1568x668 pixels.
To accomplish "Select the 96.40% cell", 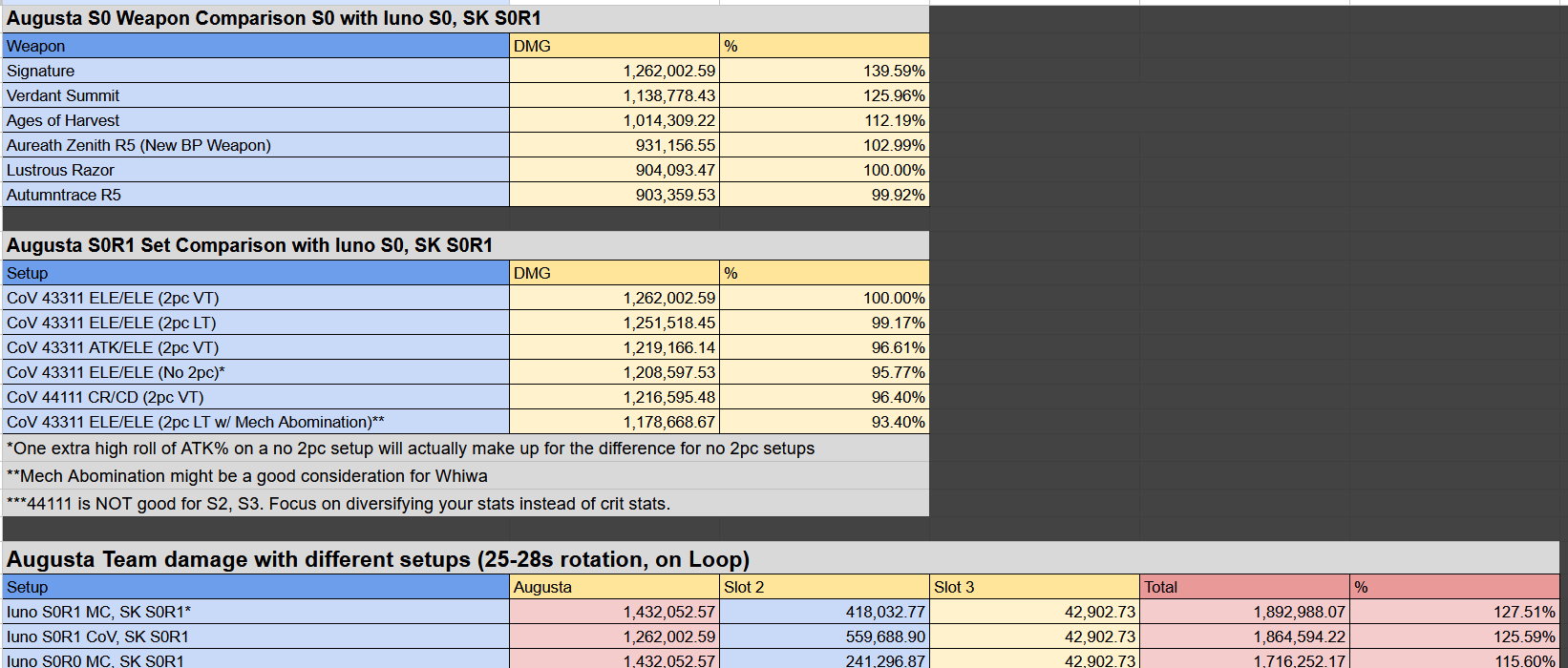I will click(x=824, y=397).
